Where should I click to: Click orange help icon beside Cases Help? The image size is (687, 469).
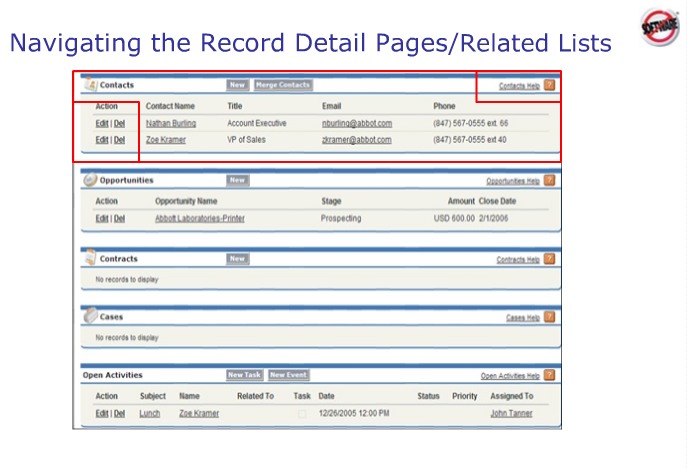tap(549, 317)
